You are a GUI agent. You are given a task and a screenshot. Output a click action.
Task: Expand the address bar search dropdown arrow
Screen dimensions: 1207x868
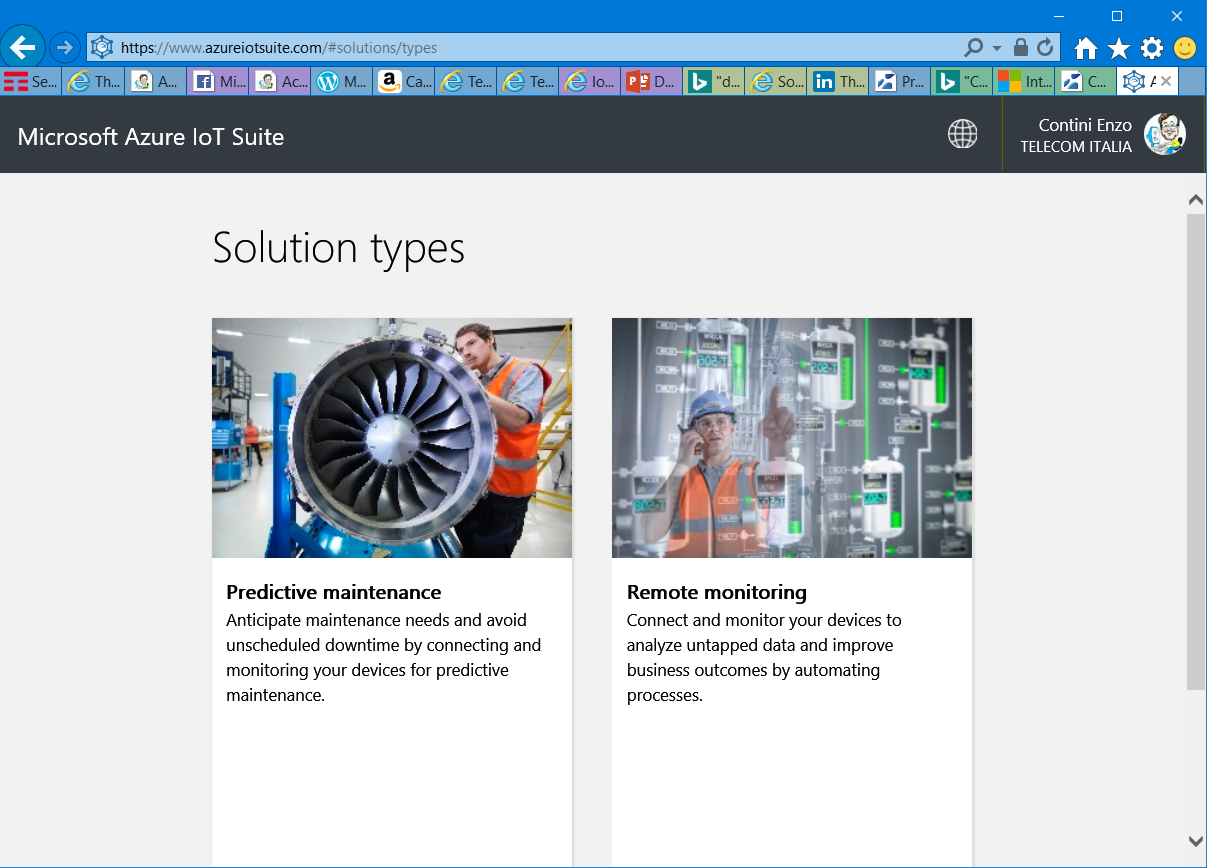point(997,48)
